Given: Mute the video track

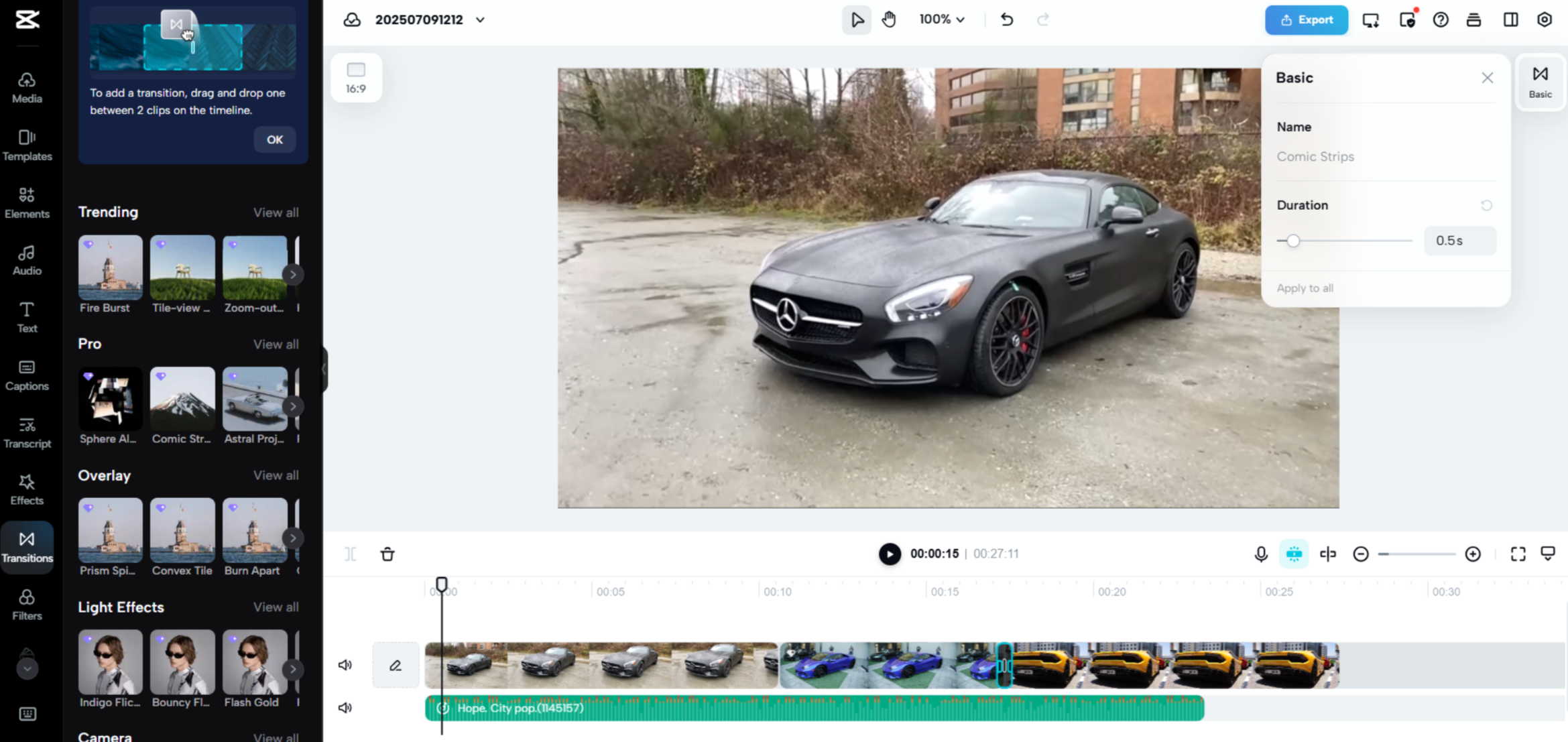Looking at the screenshot, I should (345, 664).
